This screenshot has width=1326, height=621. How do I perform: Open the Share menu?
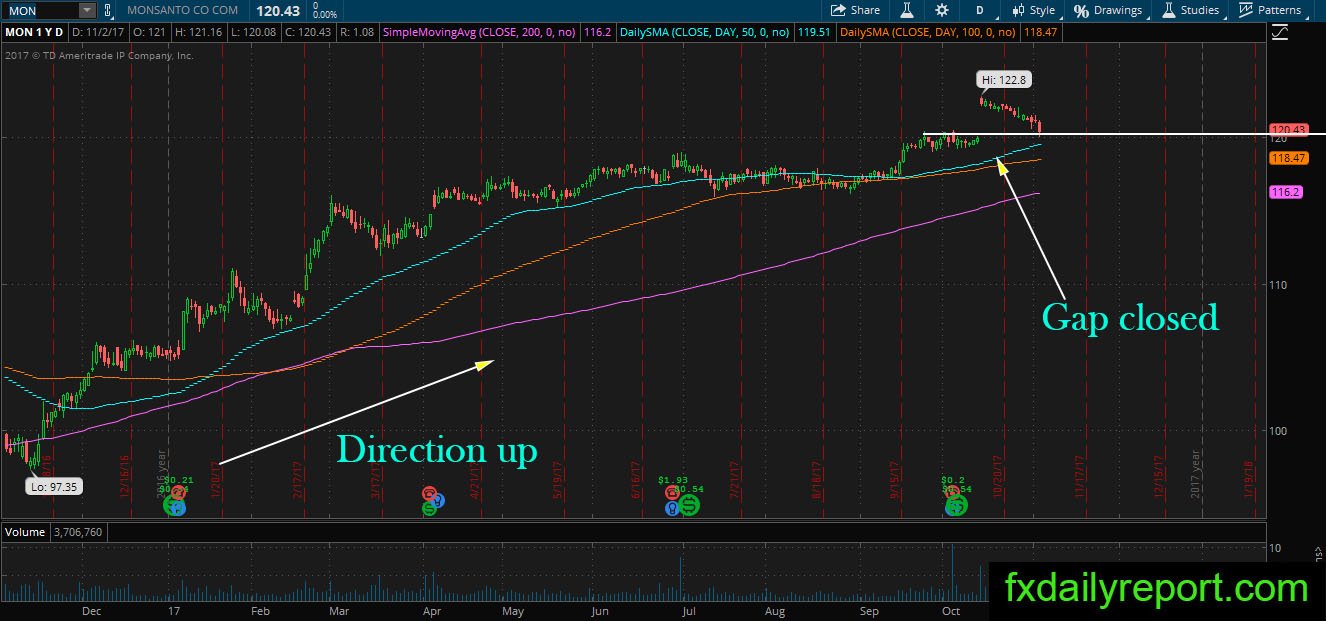pos(856,10)
